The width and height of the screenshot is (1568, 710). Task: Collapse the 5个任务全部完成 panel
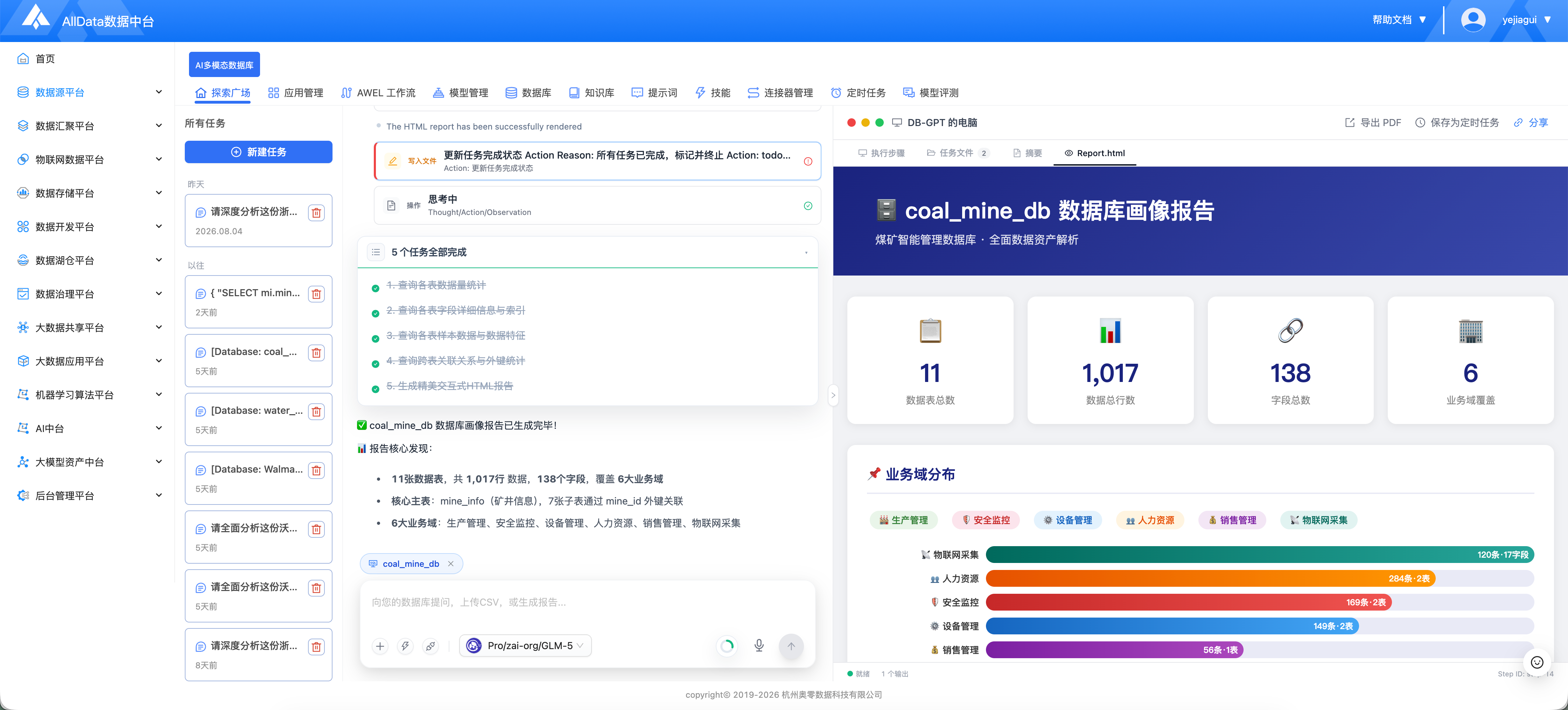click(x=806, y=252)
